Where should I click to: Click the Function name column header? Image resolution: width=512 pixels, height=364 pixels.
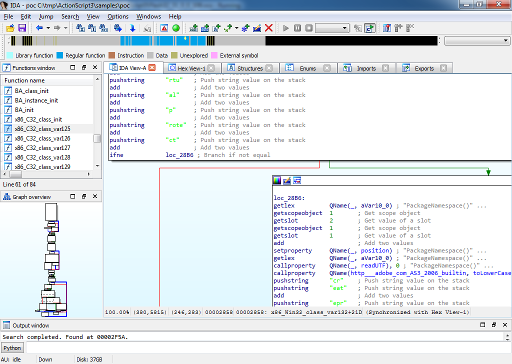(x=48, y=80)
